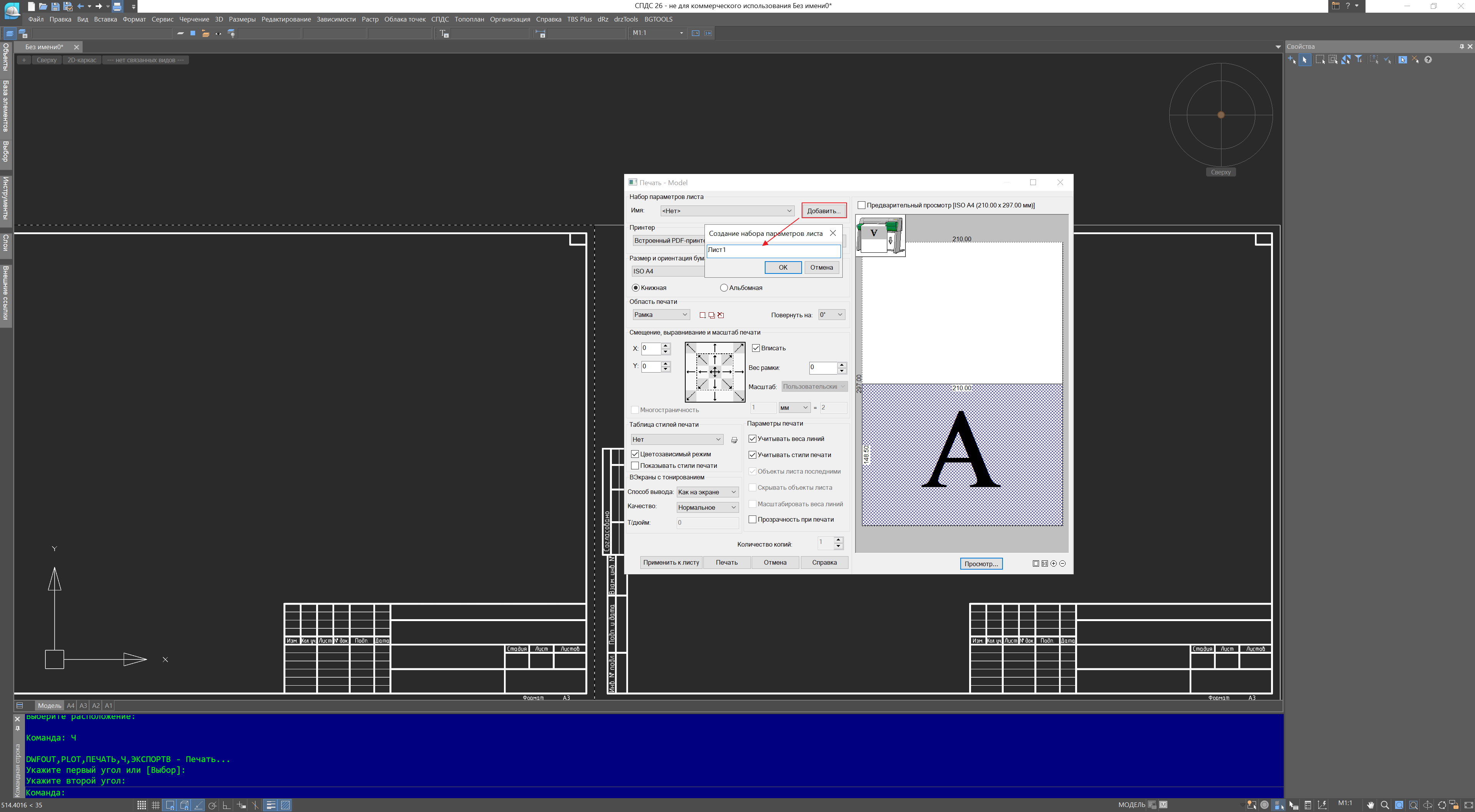Open the layers manager icon

pos(10,33)
